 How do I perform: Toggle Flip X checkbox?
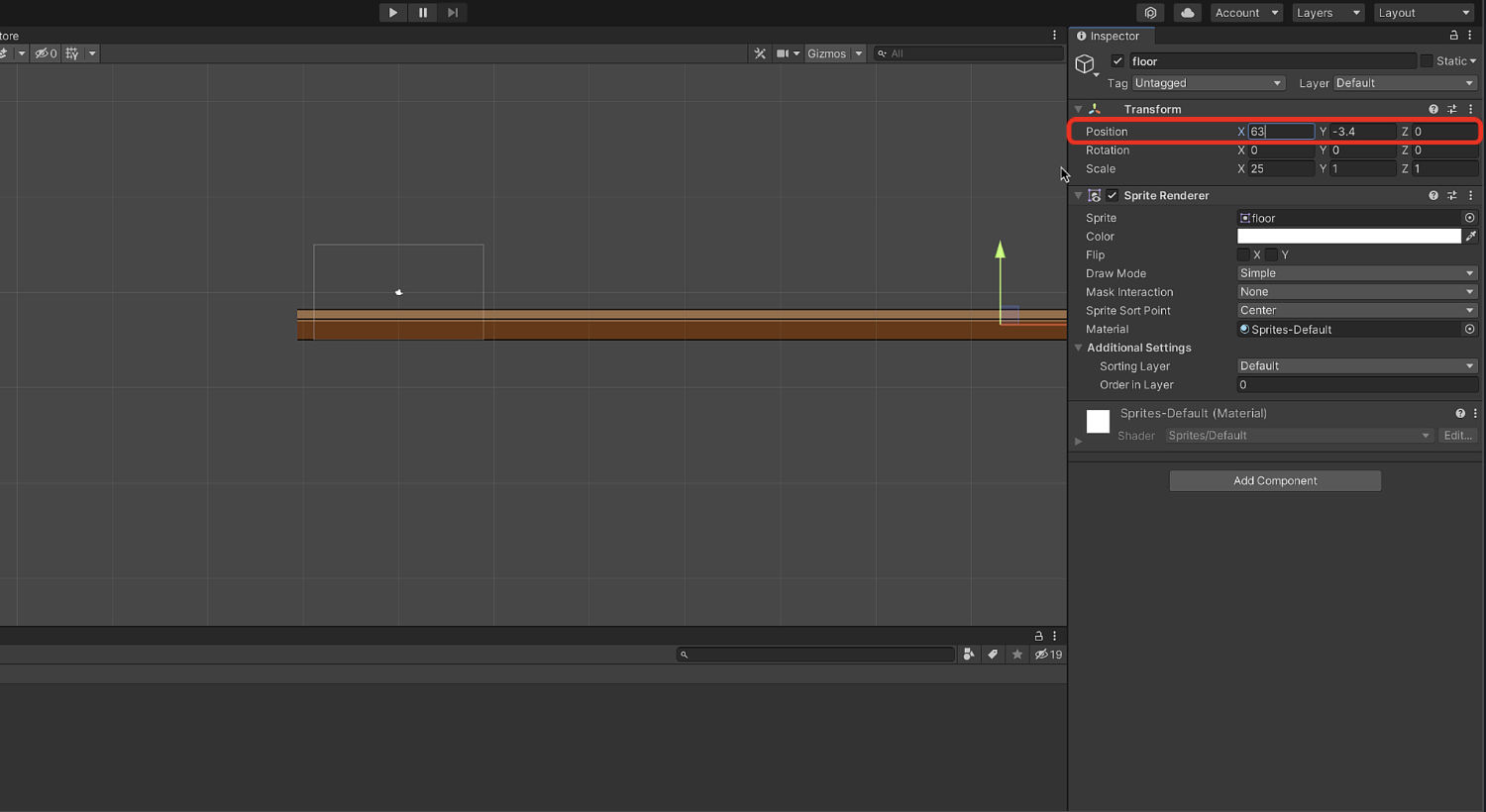coord(1243,255)
